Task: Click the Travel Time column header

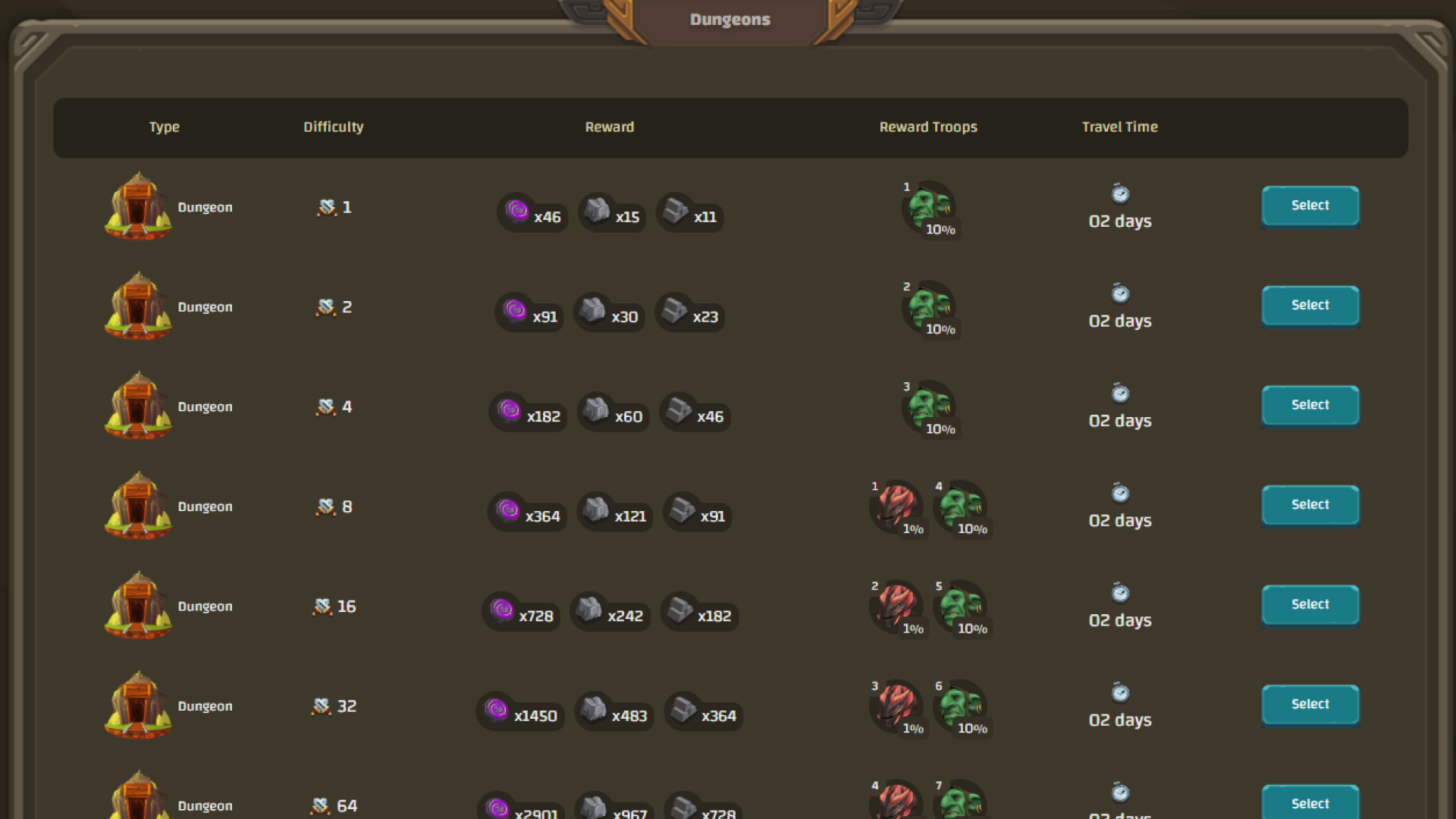Action: (1119, 127)
